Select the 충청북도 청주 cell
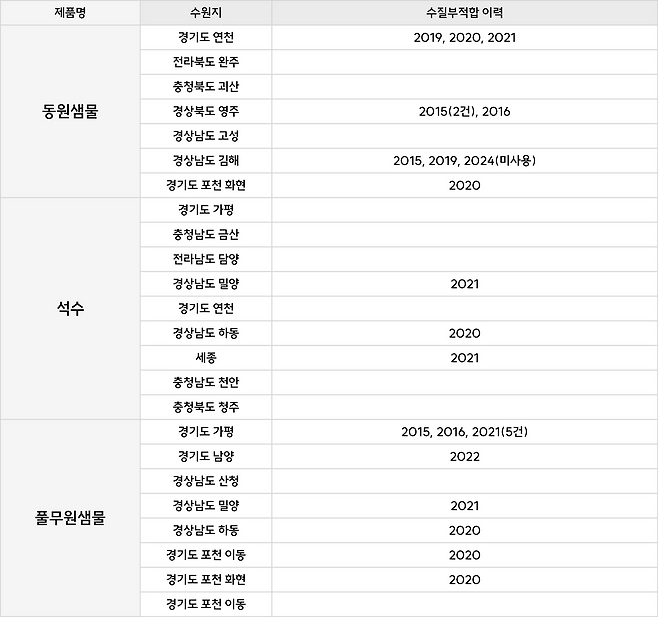The image size is (658, 617). pyautogui.click(x=205, y=407)
